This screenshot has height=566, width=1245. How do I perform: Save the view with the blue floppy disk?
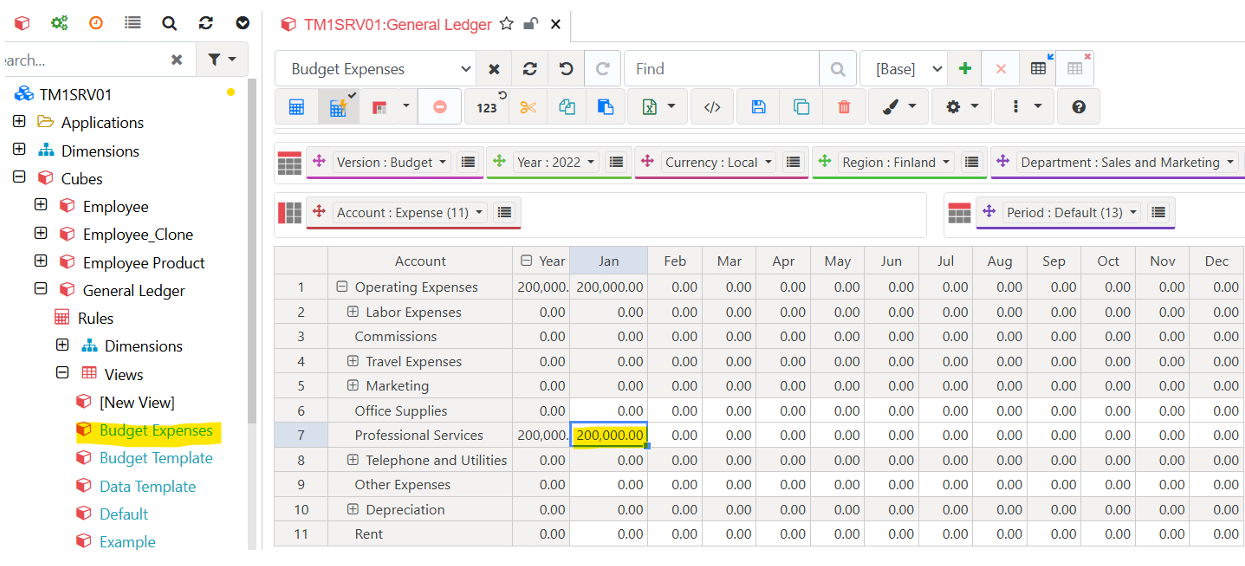(758, 107)
